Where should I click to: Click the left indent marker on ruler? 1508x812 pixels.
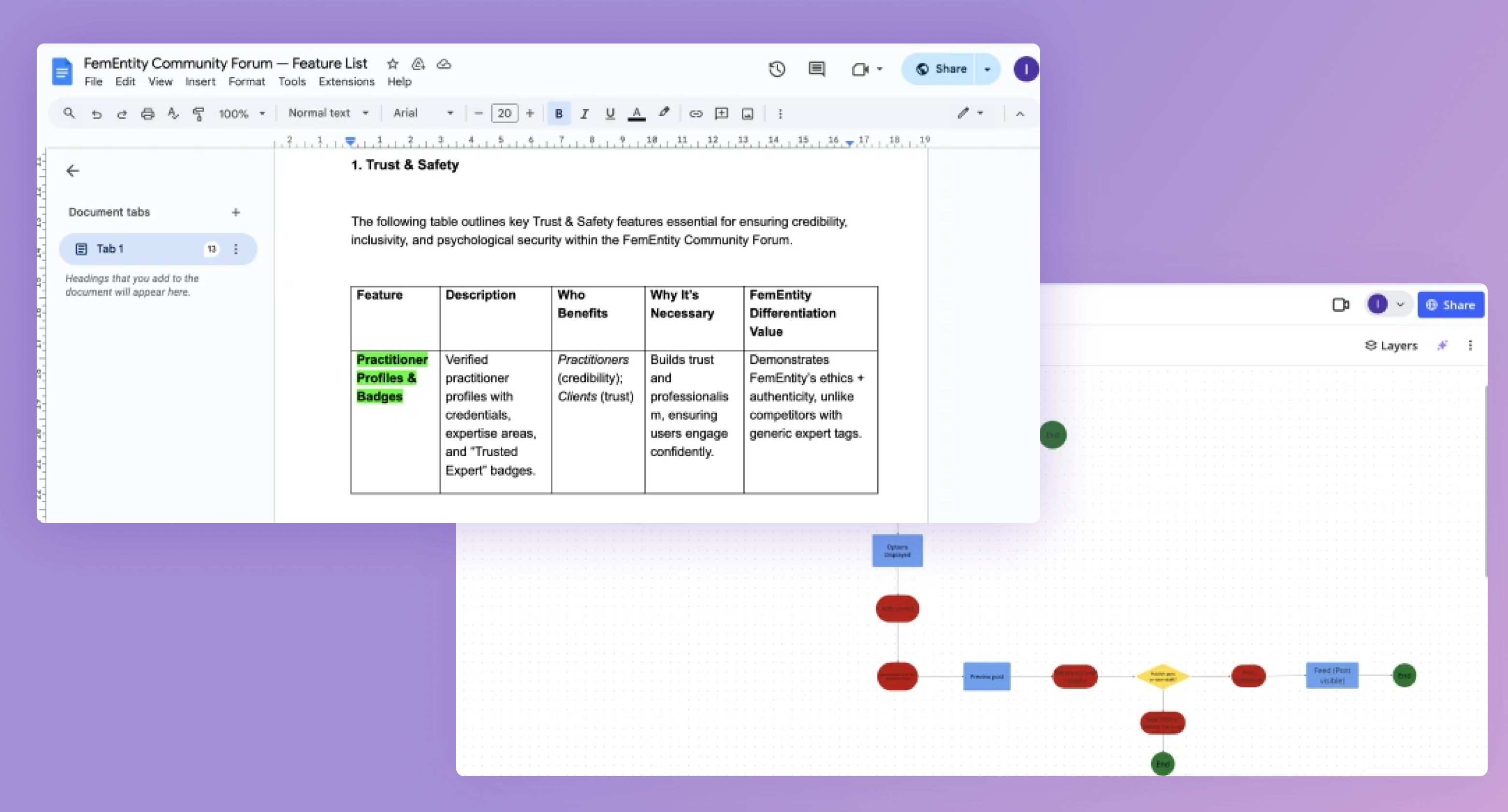coord(349,141)
